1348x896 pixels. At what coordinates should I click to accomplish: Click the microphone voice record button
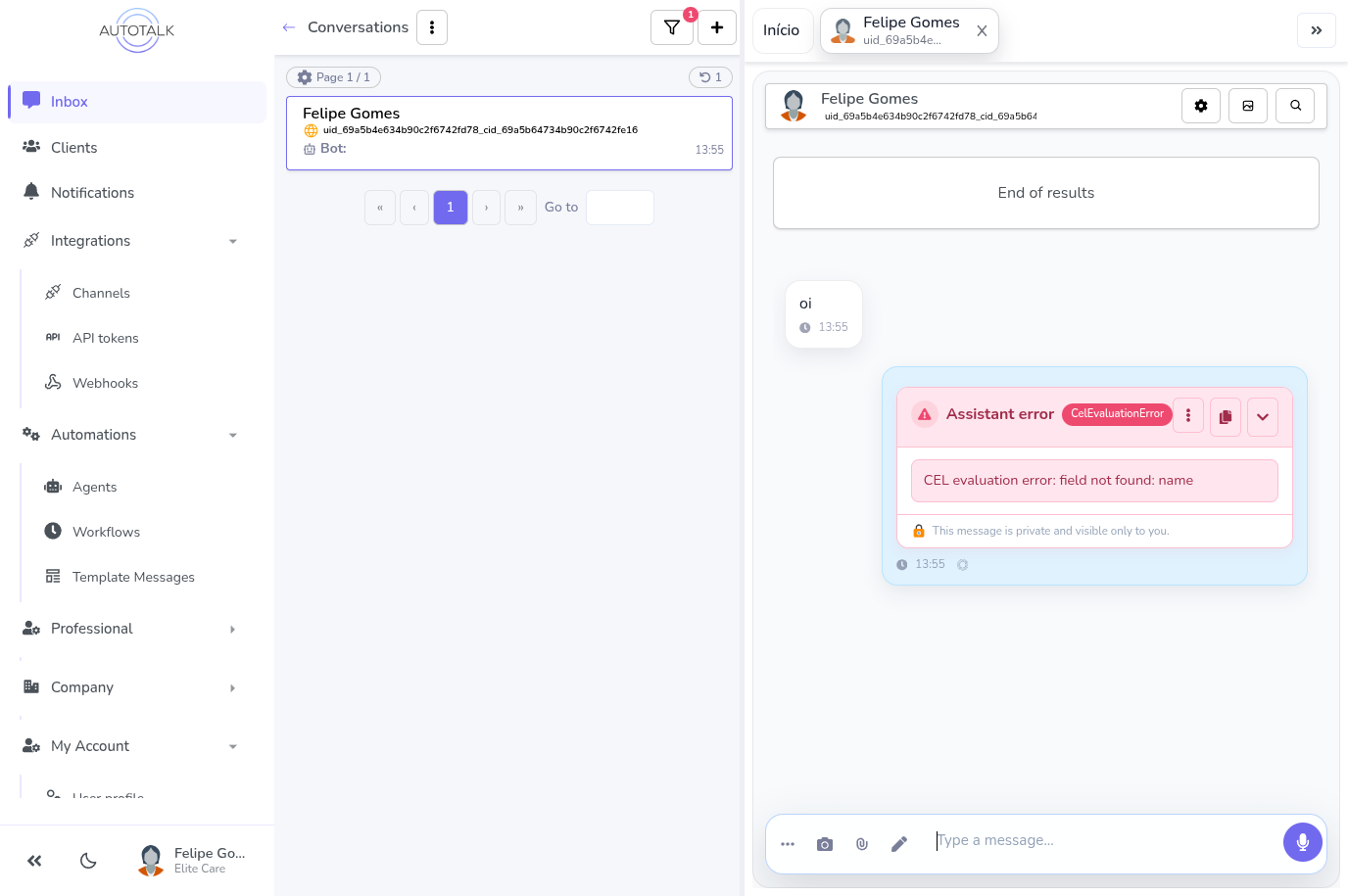tap(1302, 841)
